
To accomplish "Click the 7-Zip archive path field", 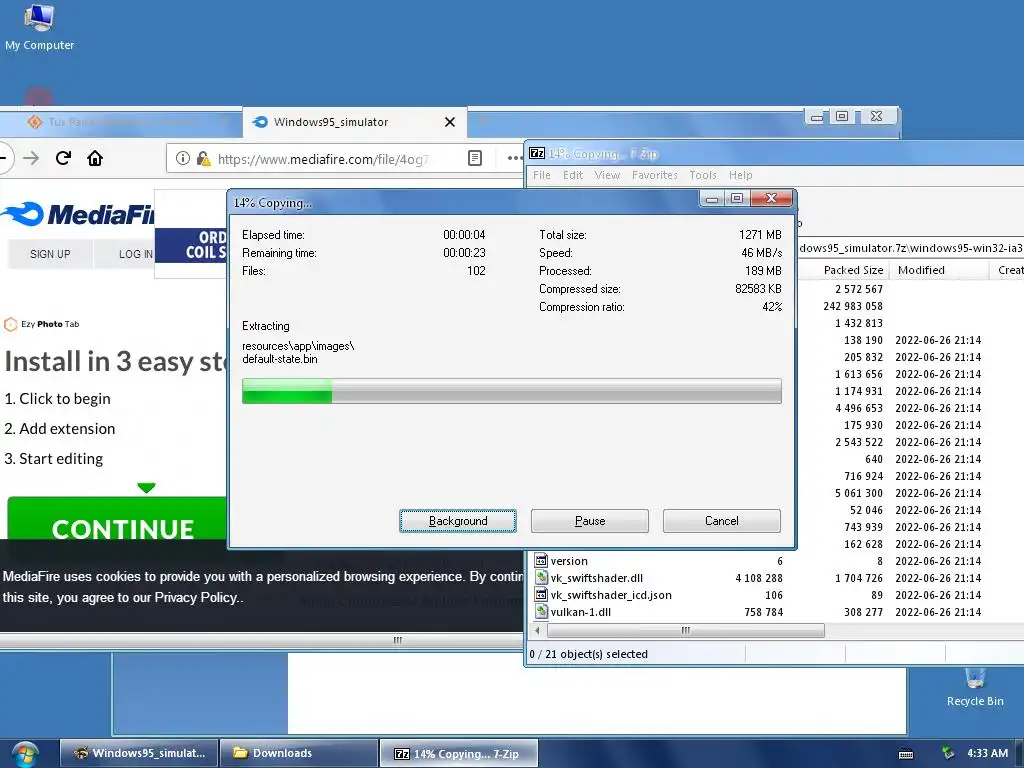I will pyautogui.click(x=910, y=248).
